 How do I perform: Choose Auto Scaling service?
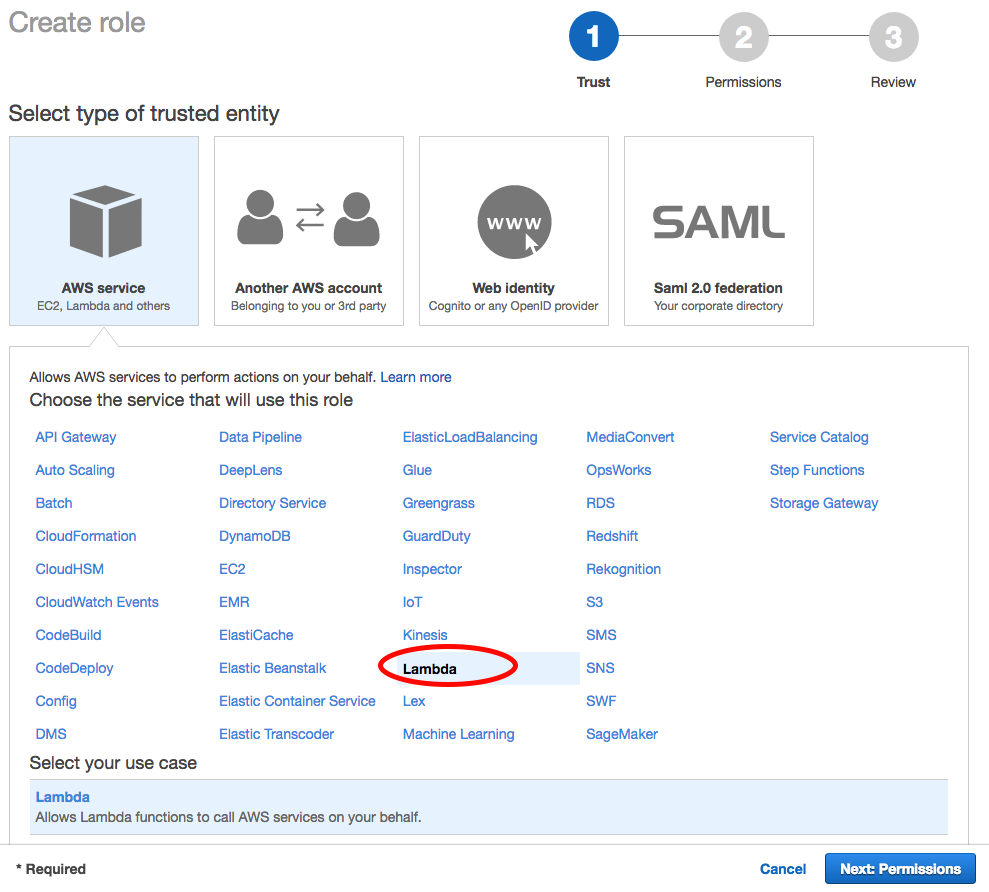coord(75,470)
